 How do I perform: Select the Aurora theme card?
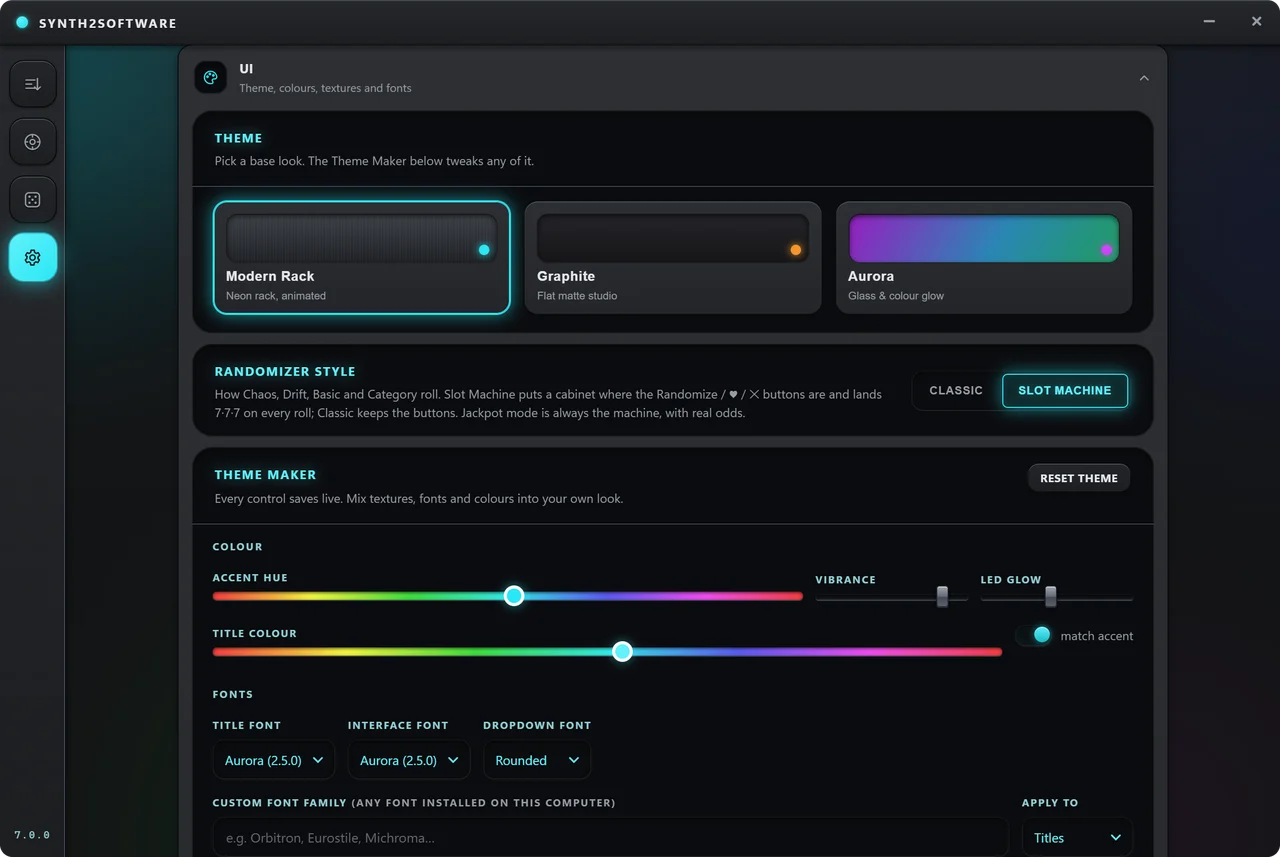[984, 258]
